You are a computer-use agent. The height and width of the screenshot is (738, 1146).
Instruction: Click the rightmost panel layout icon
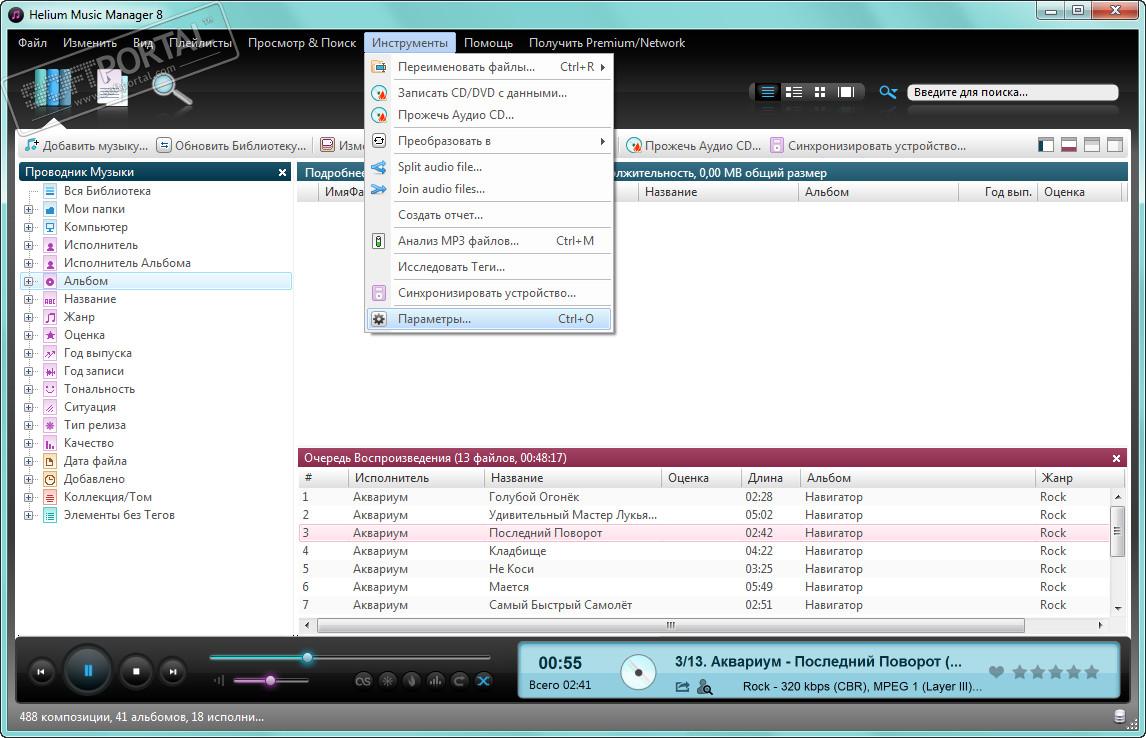coord(1115,145)
